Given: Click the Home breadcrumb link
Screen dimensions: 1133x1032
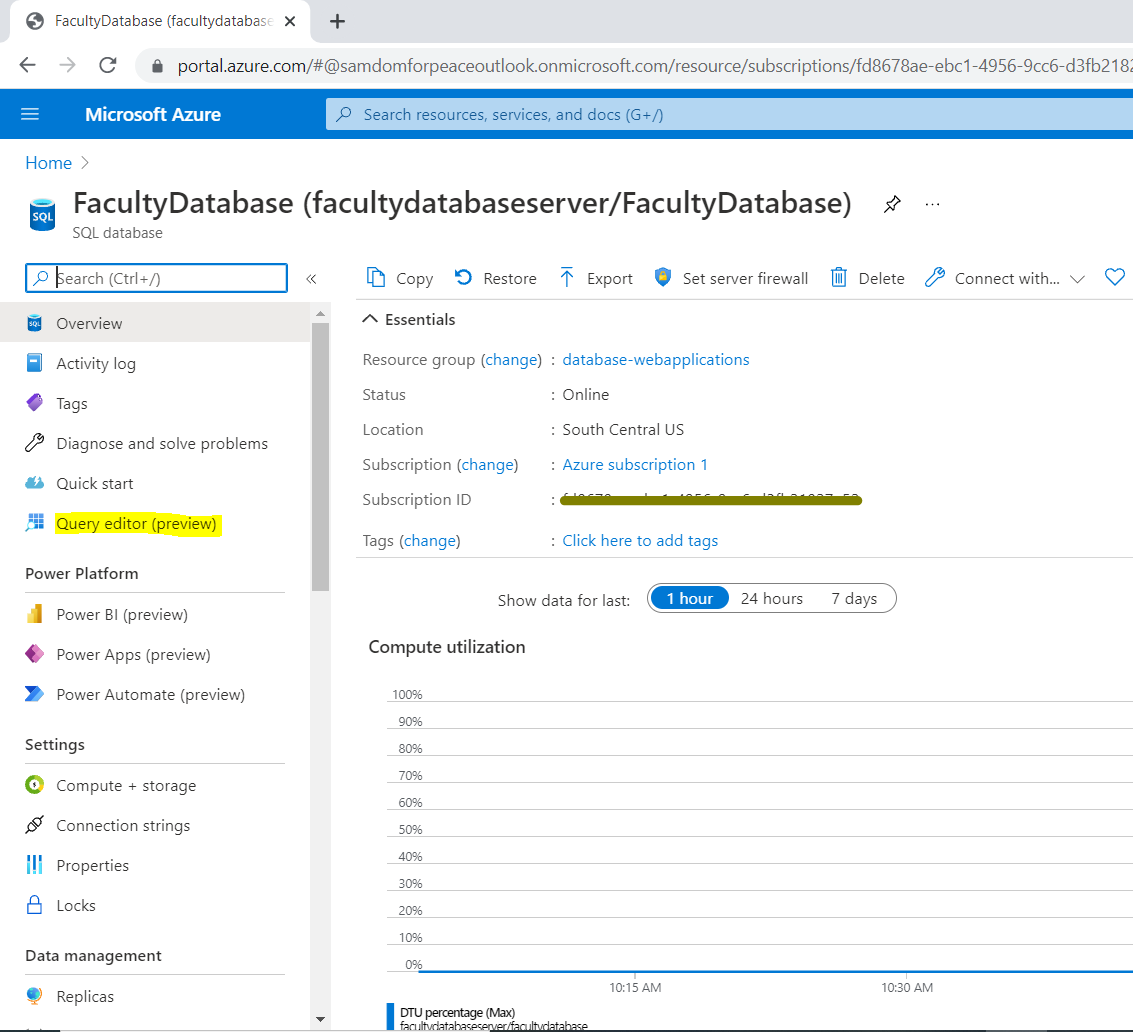Looking at the screenshot, I should (x=48, y=163).
